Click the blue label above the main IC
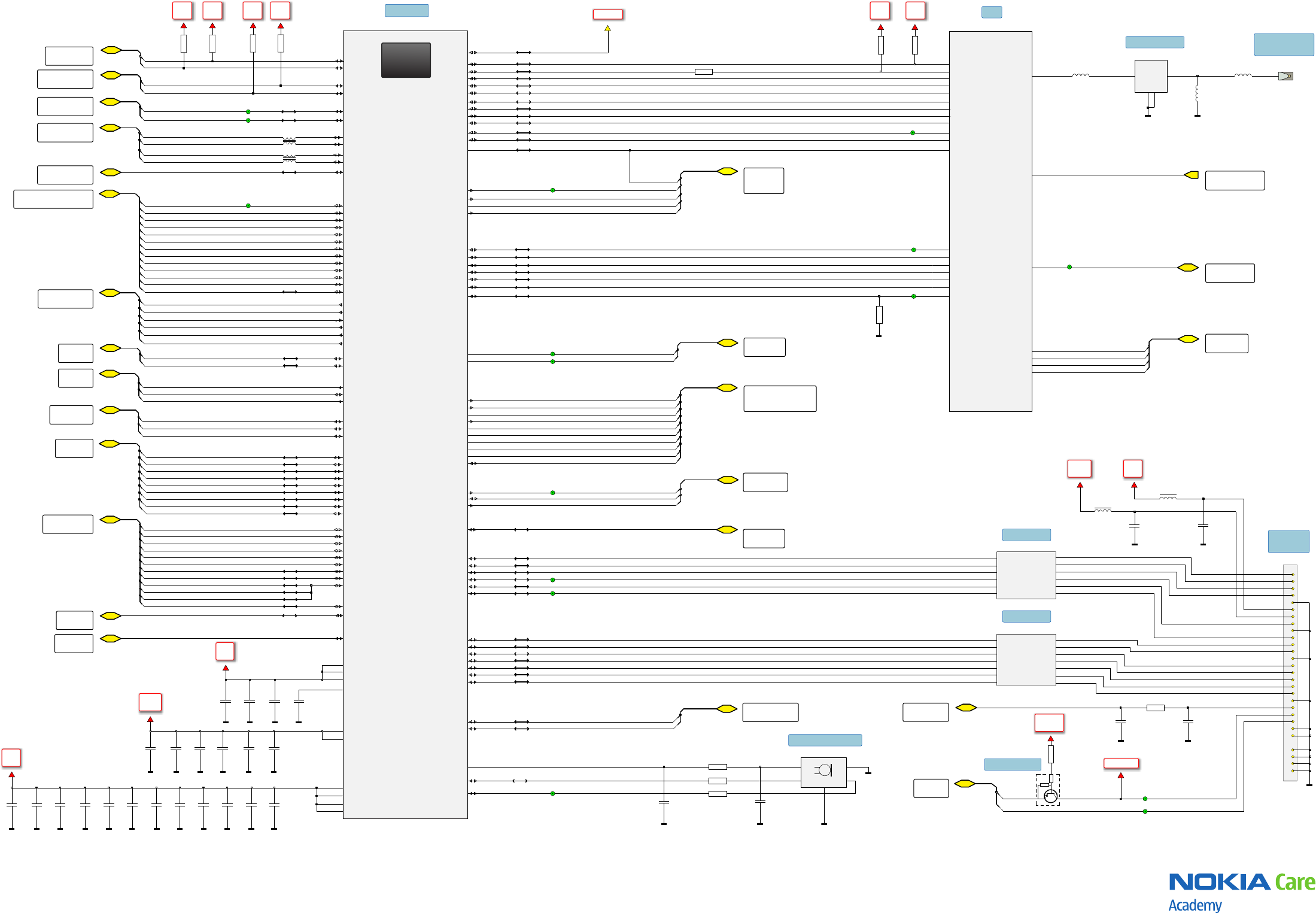 pos(406,10)
